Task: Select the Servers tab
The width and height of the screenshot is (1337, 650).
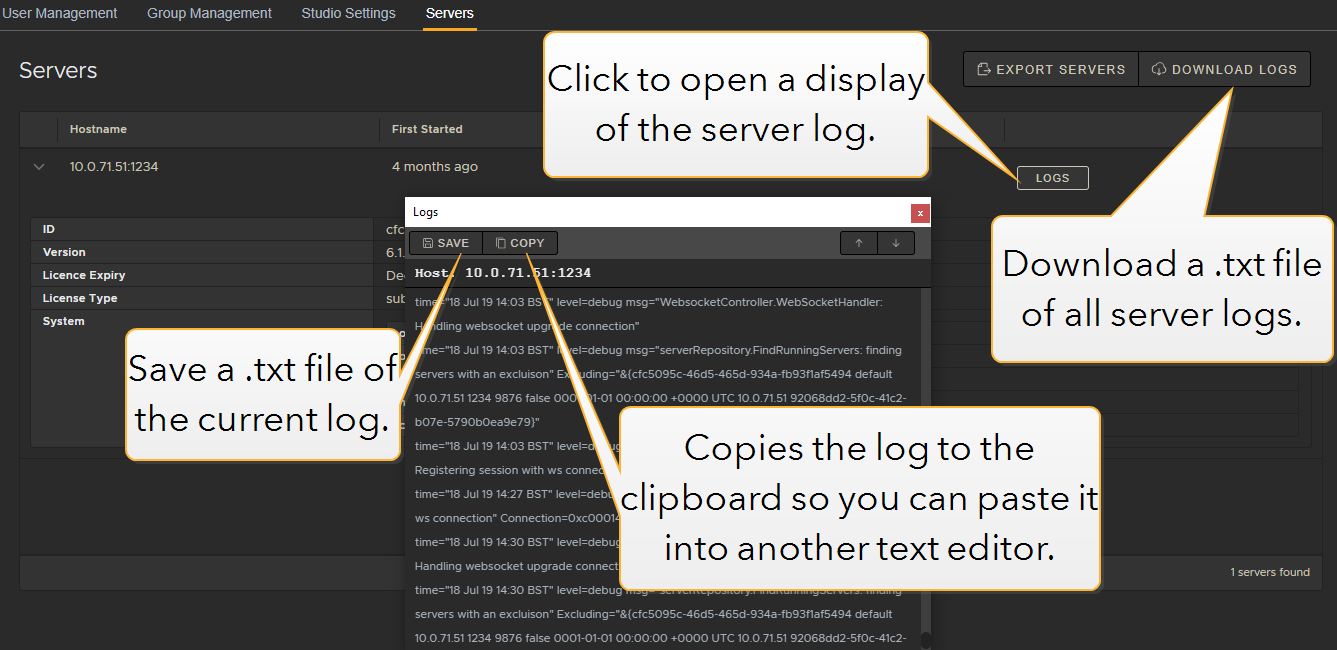Action: click(449, 14)
